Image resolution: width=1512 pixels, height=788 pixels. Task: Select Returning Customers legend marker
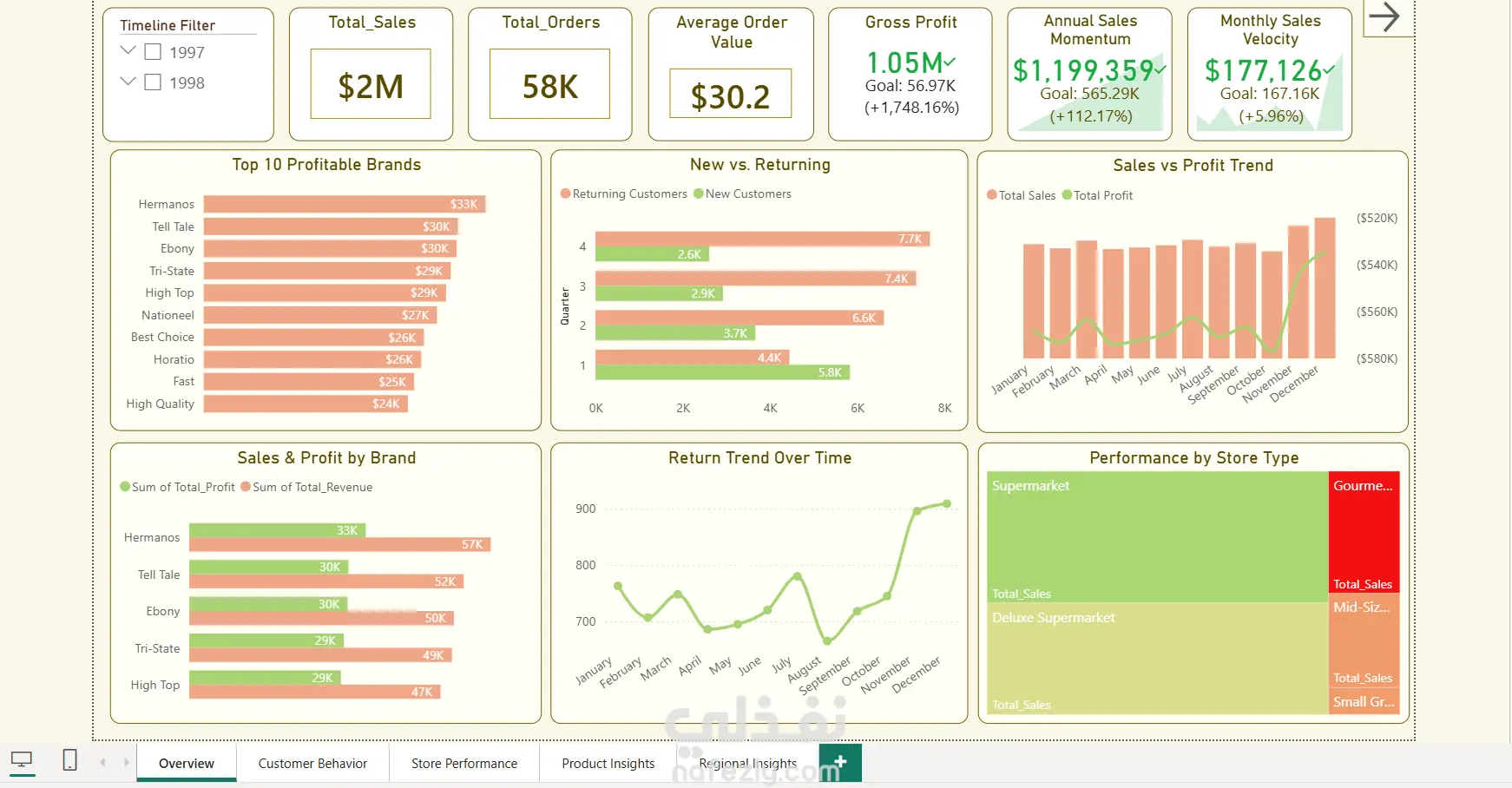[566, 194]
